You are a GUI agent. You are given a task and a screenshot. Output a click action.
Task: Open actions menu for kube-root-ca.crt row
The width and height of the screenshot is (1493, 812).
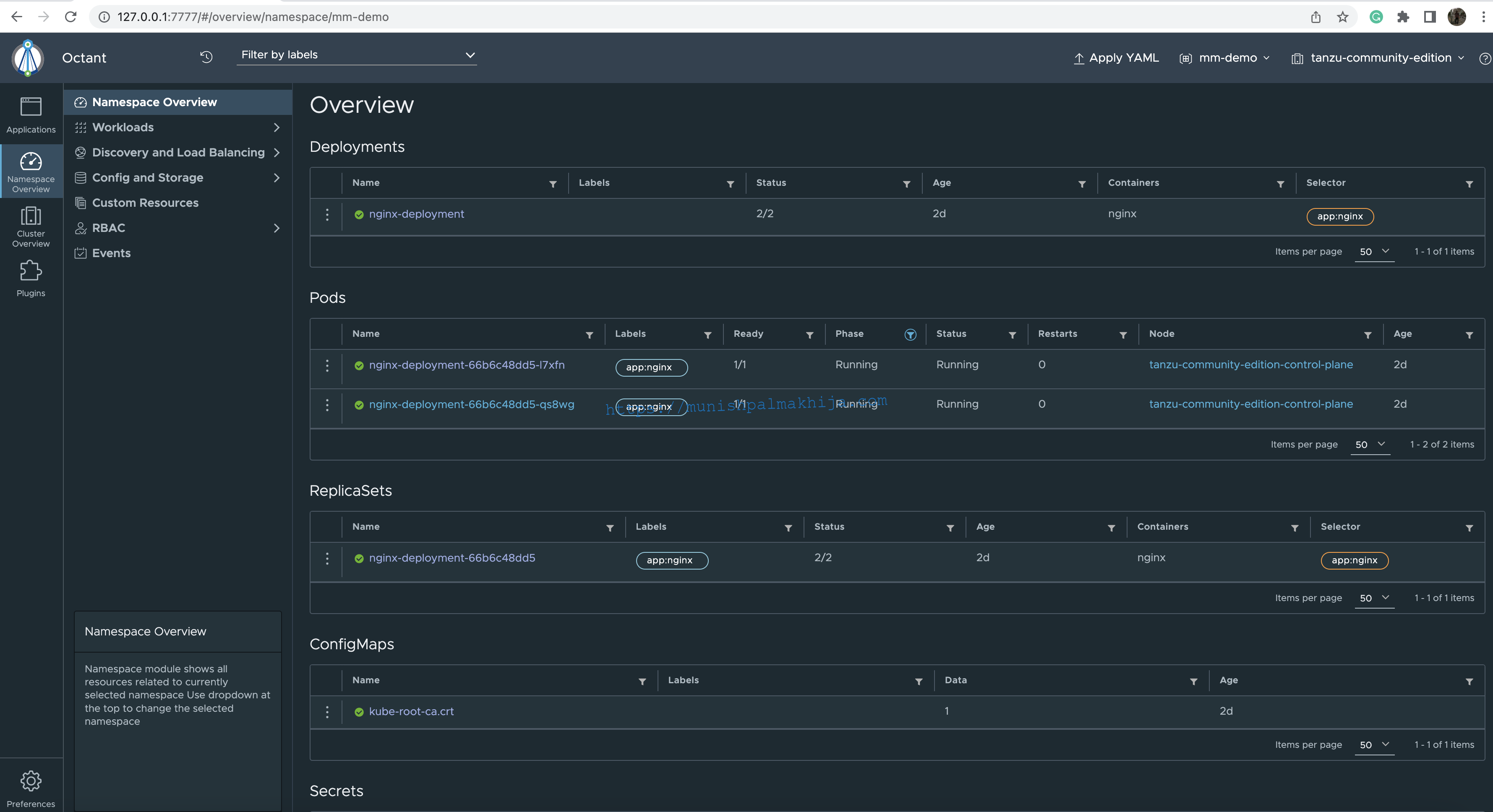point(327,712)
